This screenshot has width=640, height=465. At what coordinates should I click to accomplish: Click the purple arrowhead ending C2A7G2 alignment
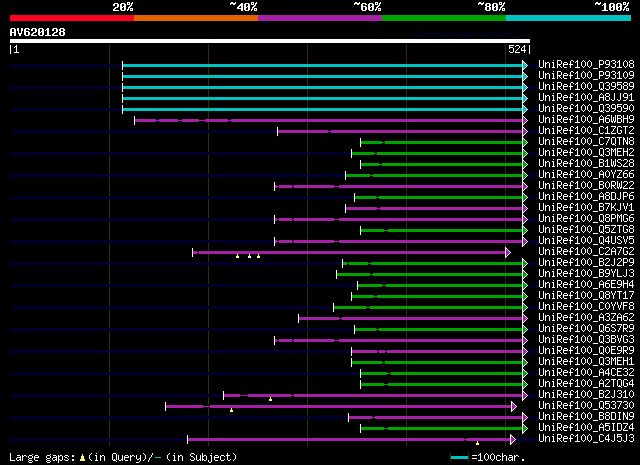508,253
